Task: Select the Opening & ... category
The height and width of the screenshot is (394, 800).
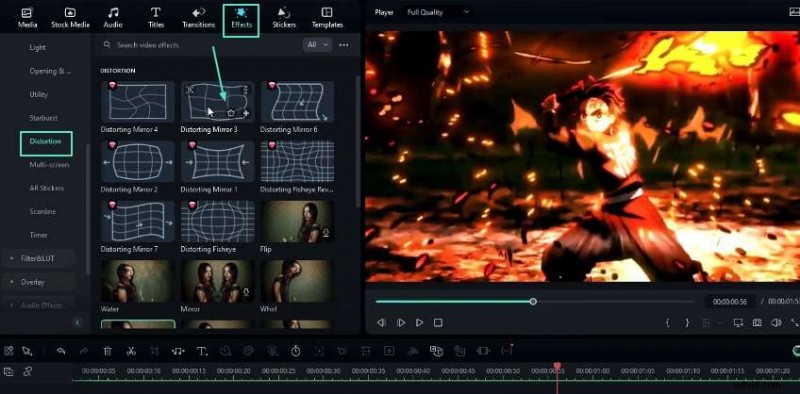Action: click(x=50, y=71)
